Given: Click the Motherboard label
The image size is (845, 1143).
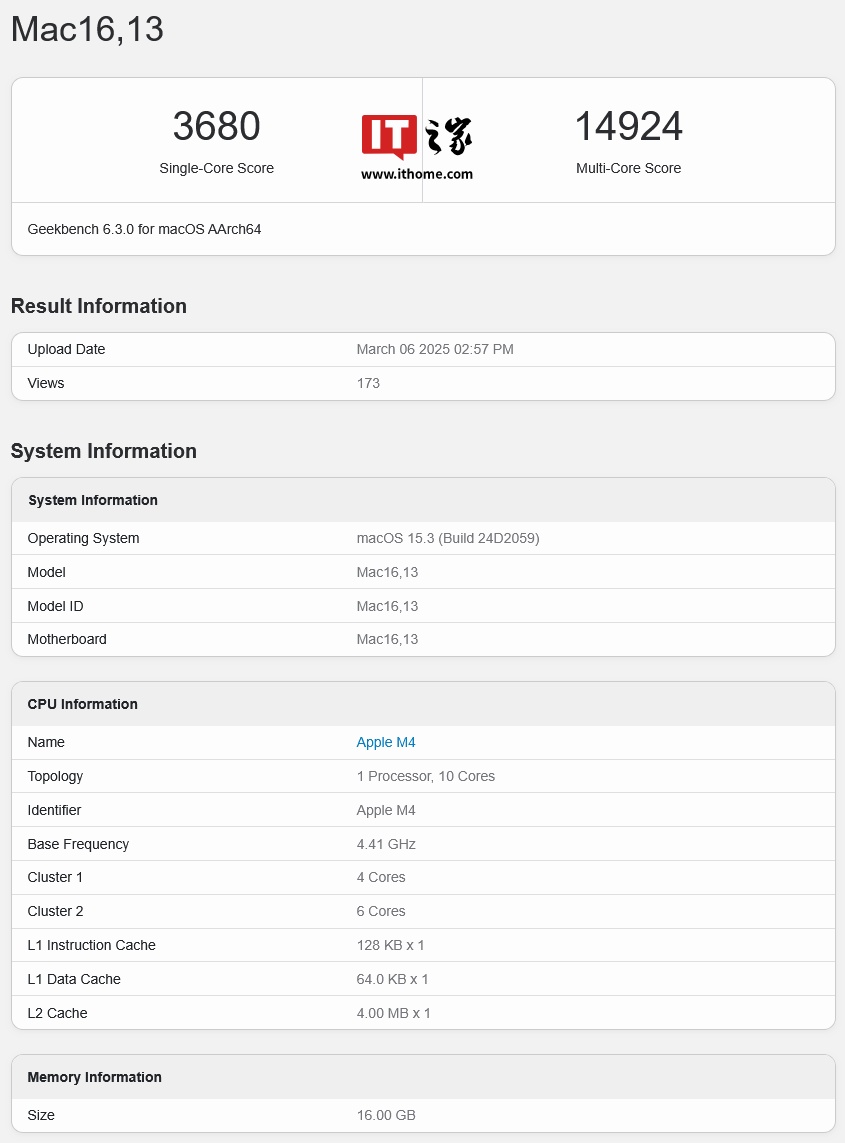Looking at the screenshot, I should point(67,639).
